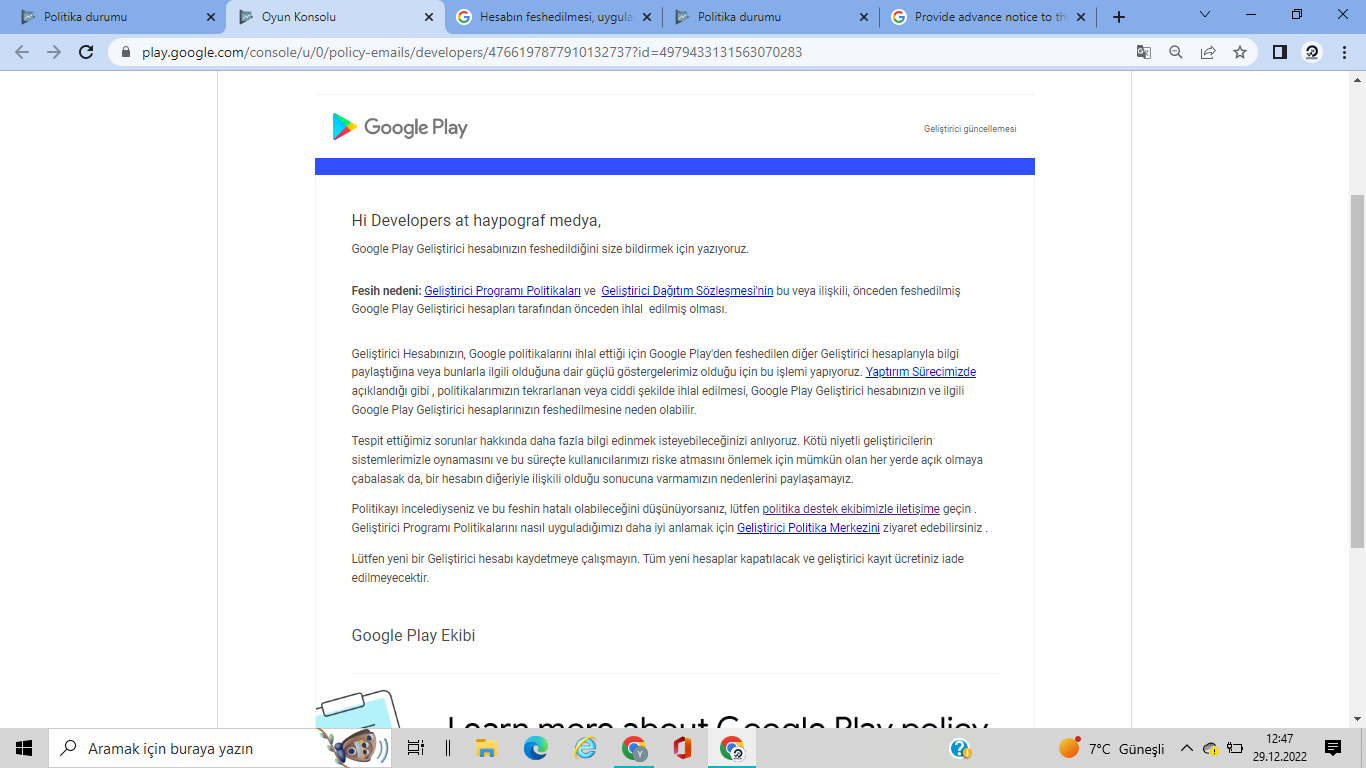Image resolution: width=1366 pixels, height=768 pixels.
Task: Click the owl search highlights image
Action: 354,748
